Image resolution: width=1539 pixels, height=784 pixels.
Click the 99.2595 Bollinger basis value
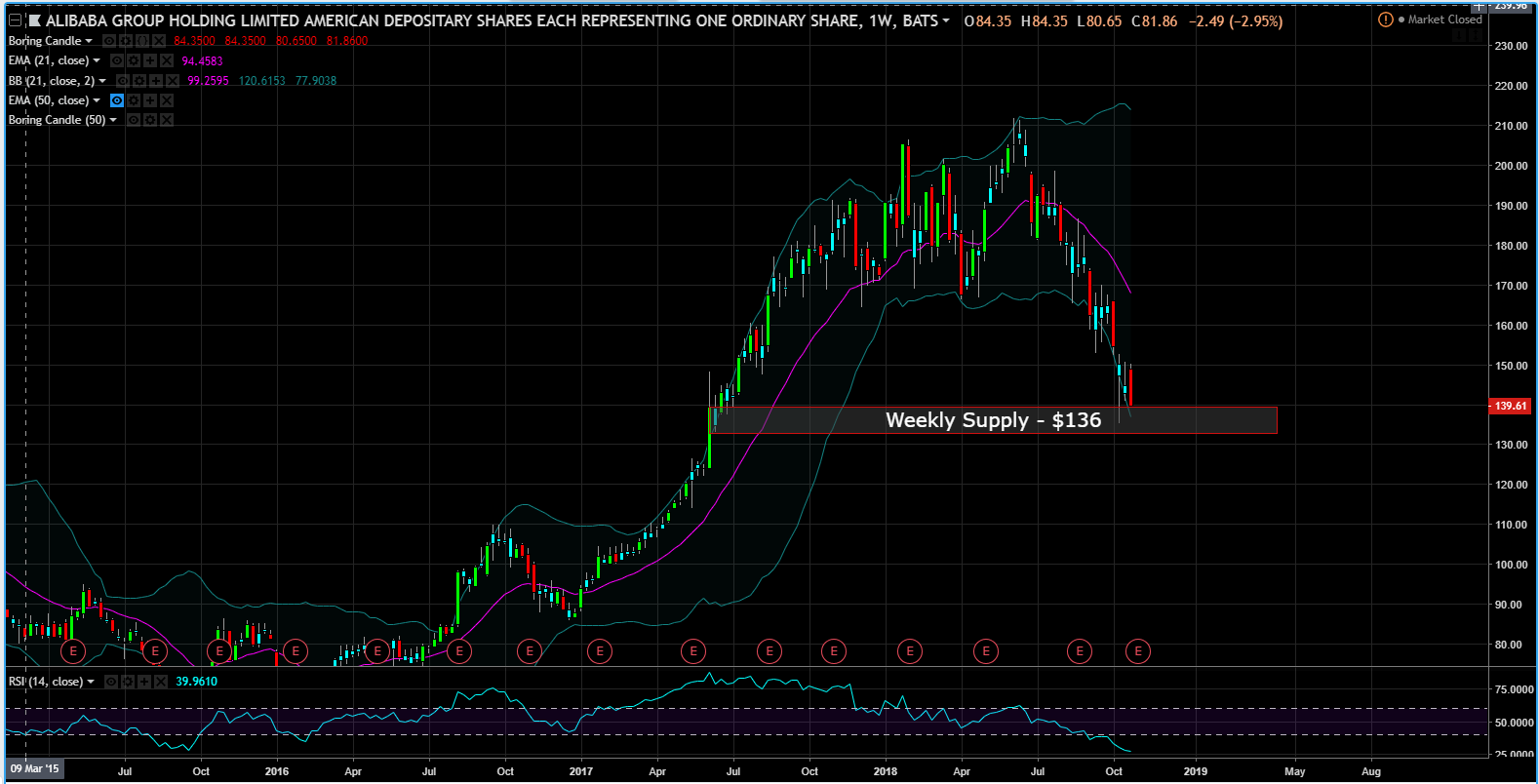[x=208, y=81]
